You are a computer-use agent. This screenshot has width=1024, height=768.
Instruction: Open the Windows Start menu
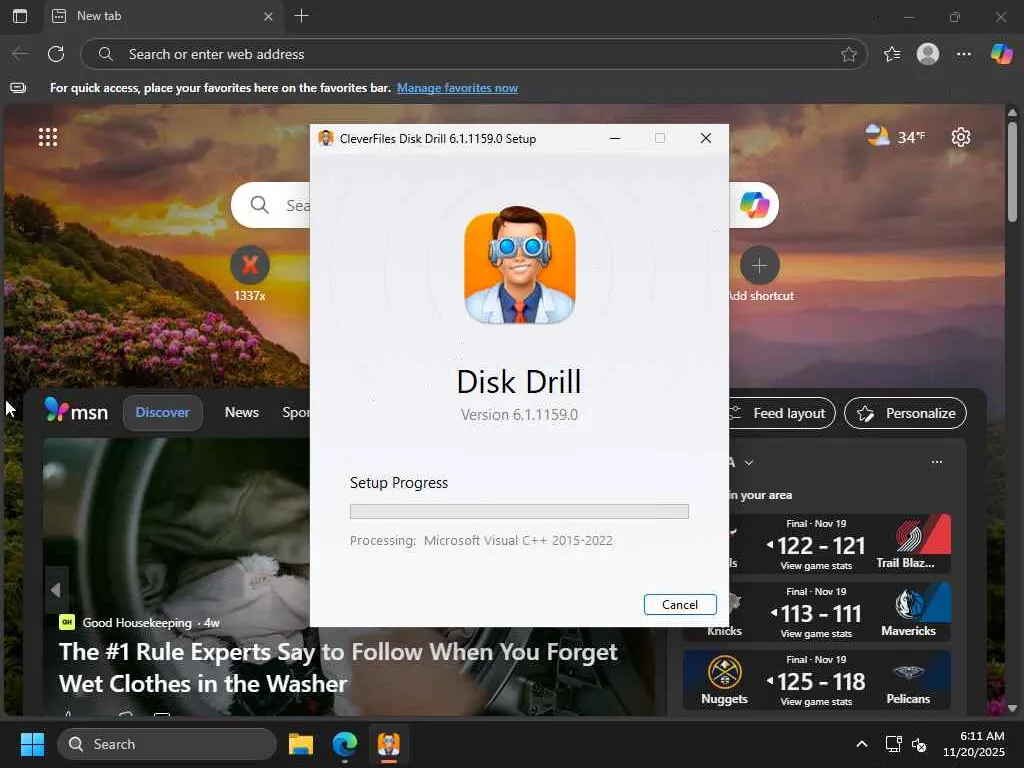tap(32, 744)
